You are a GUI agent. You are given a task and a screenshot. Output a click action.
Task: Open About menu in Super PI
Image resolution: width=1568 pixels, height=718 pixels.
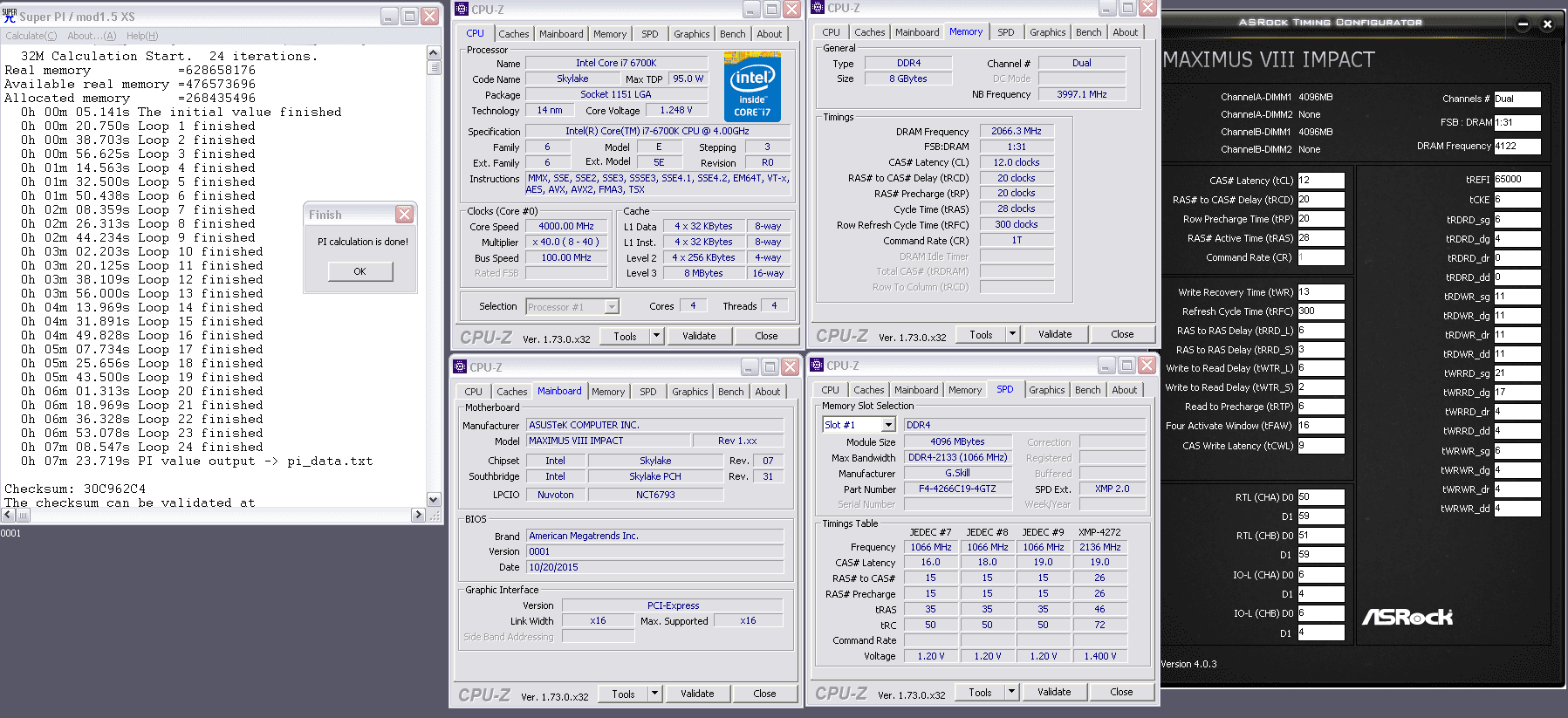tap(92, 36)
